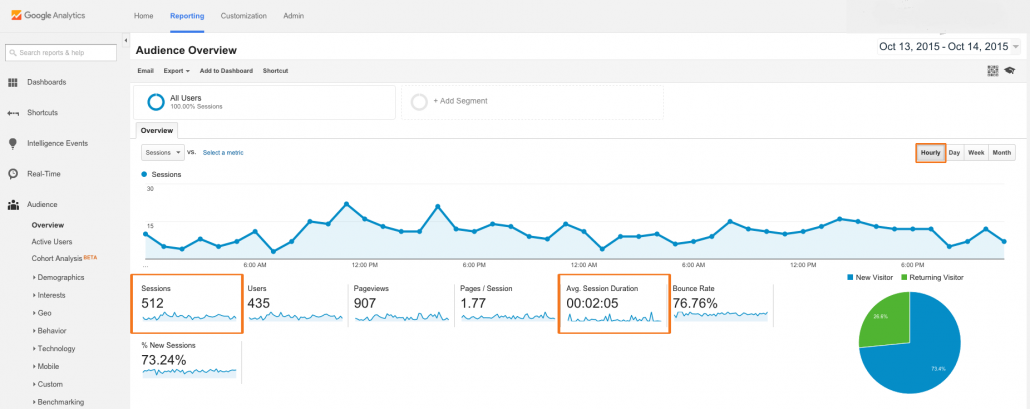Open Dashboards via its grid icon

pyautogui.click(x=13, y=82)
